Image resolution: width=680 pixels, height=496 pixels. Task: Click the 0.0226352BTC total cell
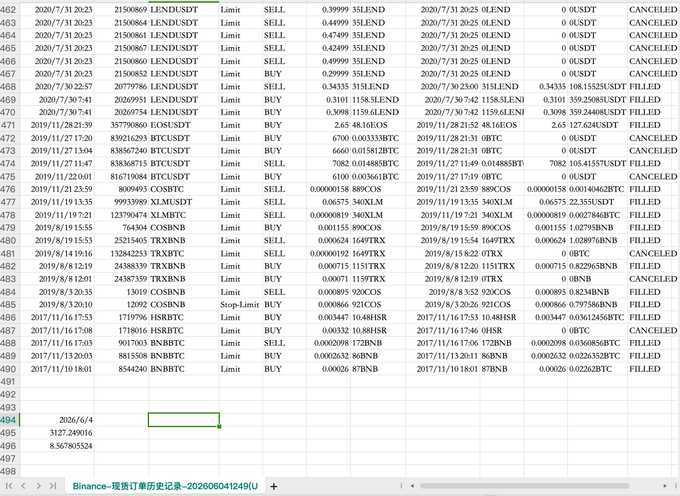[x=597, y=356]
